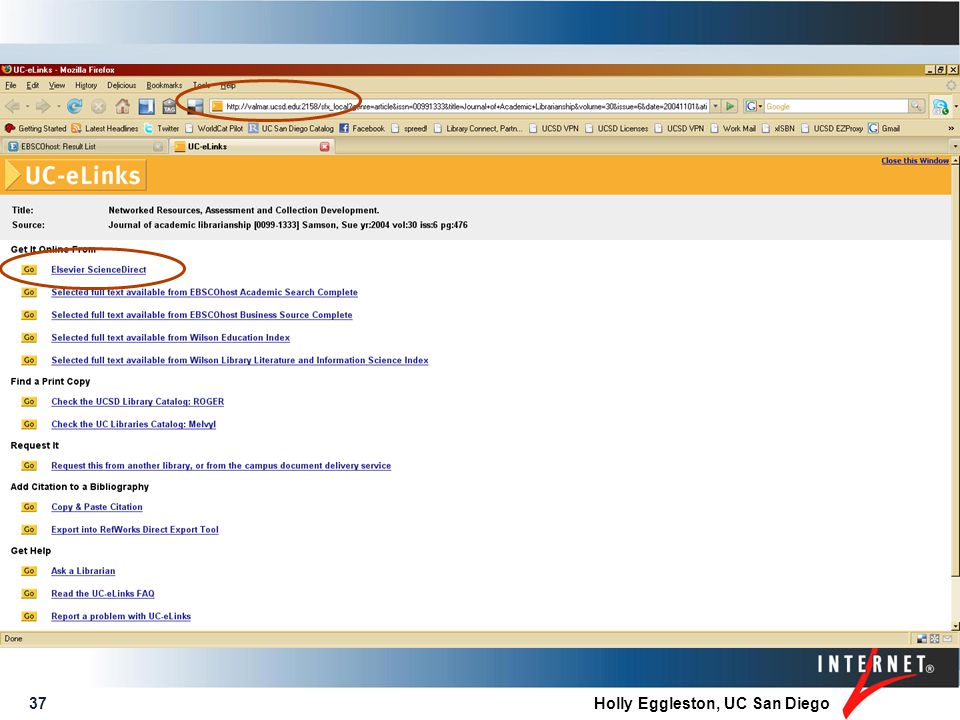The width and height of the screenshot is (960, 720).
Task: Go back with the Back arrow
Action: click(x=12, y=107)
